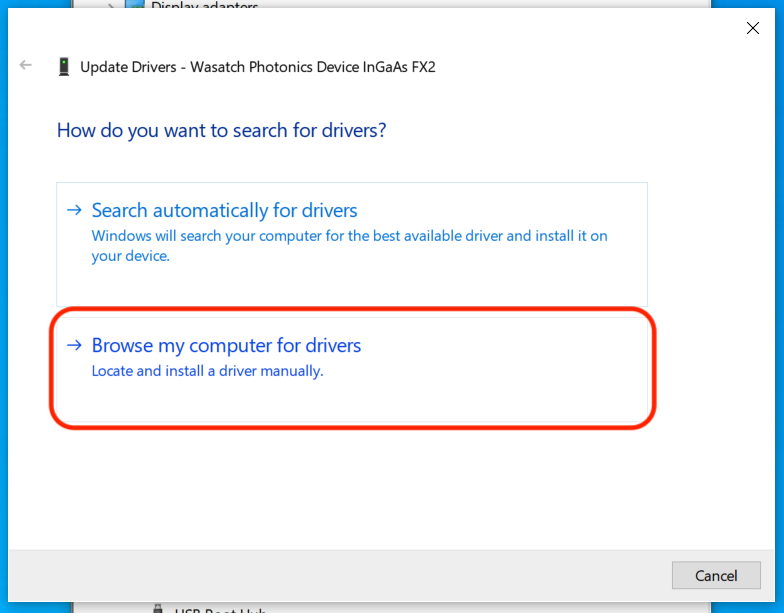Viewport: 784px width, 613px height.
Task: Click the gray footer bar left of Cancel
Action: [x=350, y=575]
